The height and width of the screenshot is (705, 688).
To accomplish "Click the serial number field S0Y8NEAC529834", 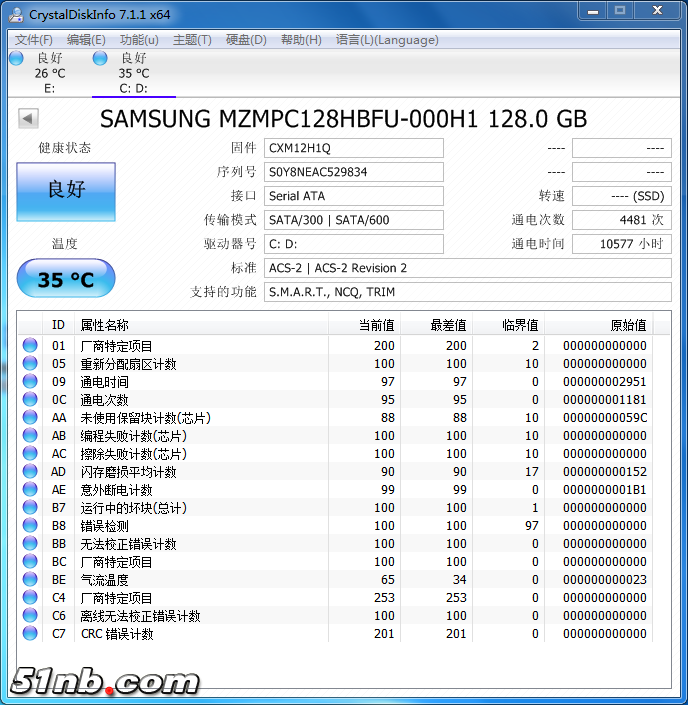I will (353, 172).
